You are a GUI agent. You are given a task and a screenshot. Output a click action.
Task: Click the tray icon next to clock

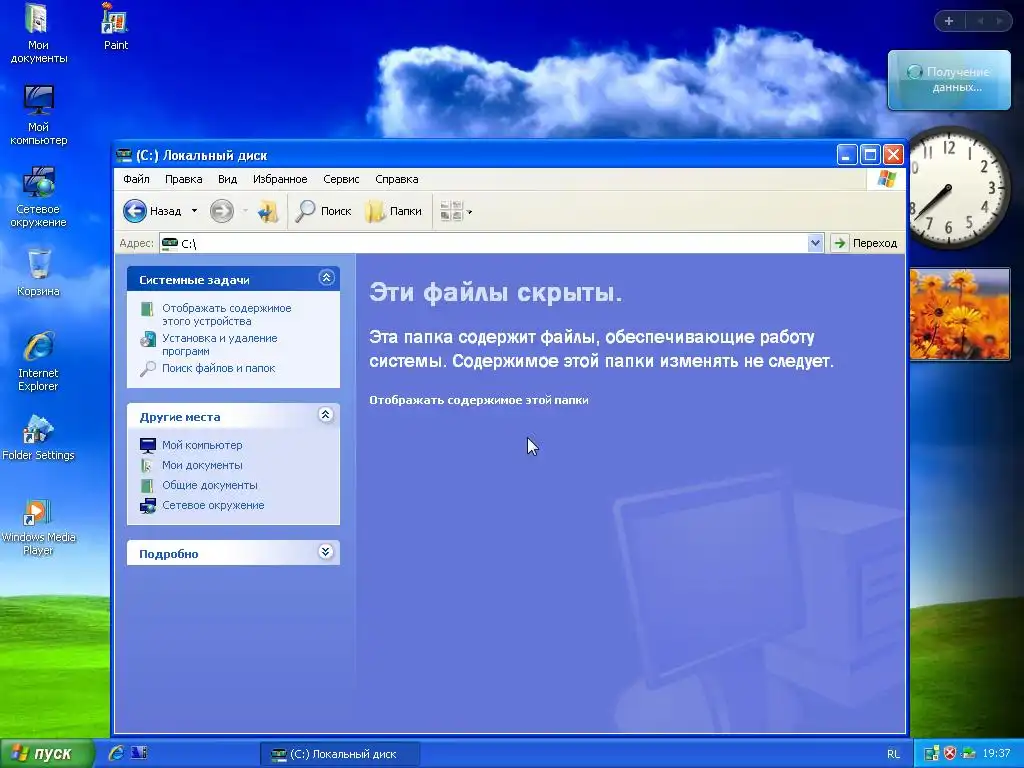(968, 753)
